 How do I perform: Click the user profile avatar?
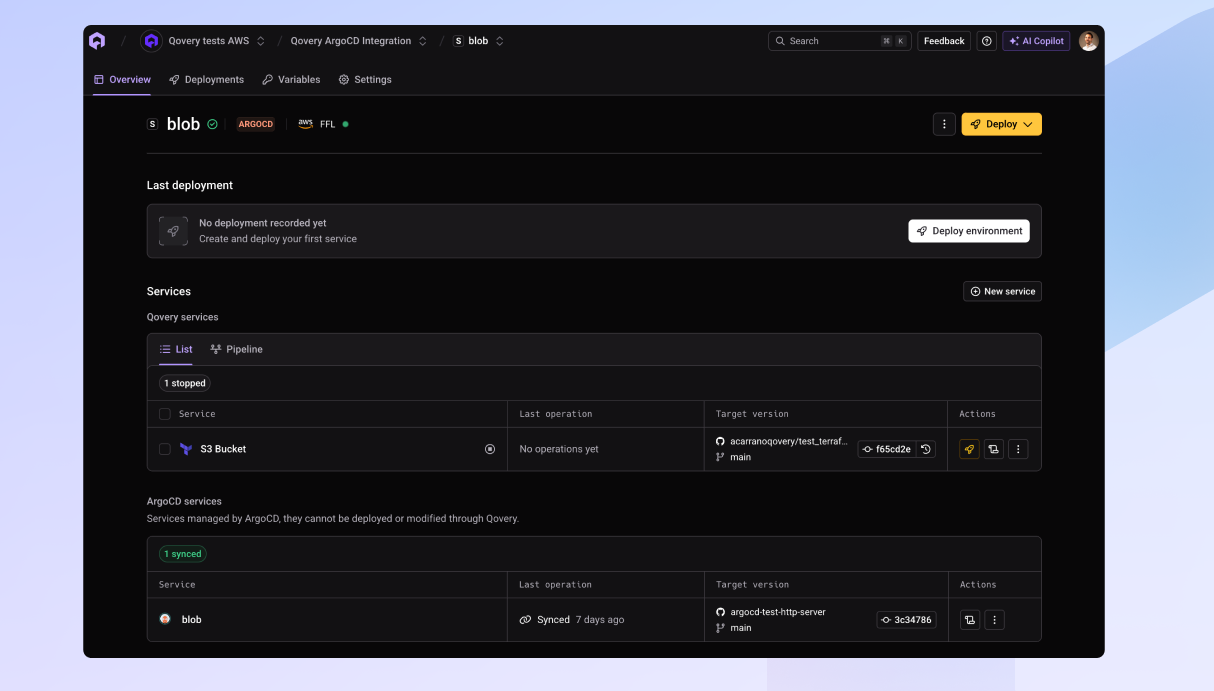(1088, 41)
